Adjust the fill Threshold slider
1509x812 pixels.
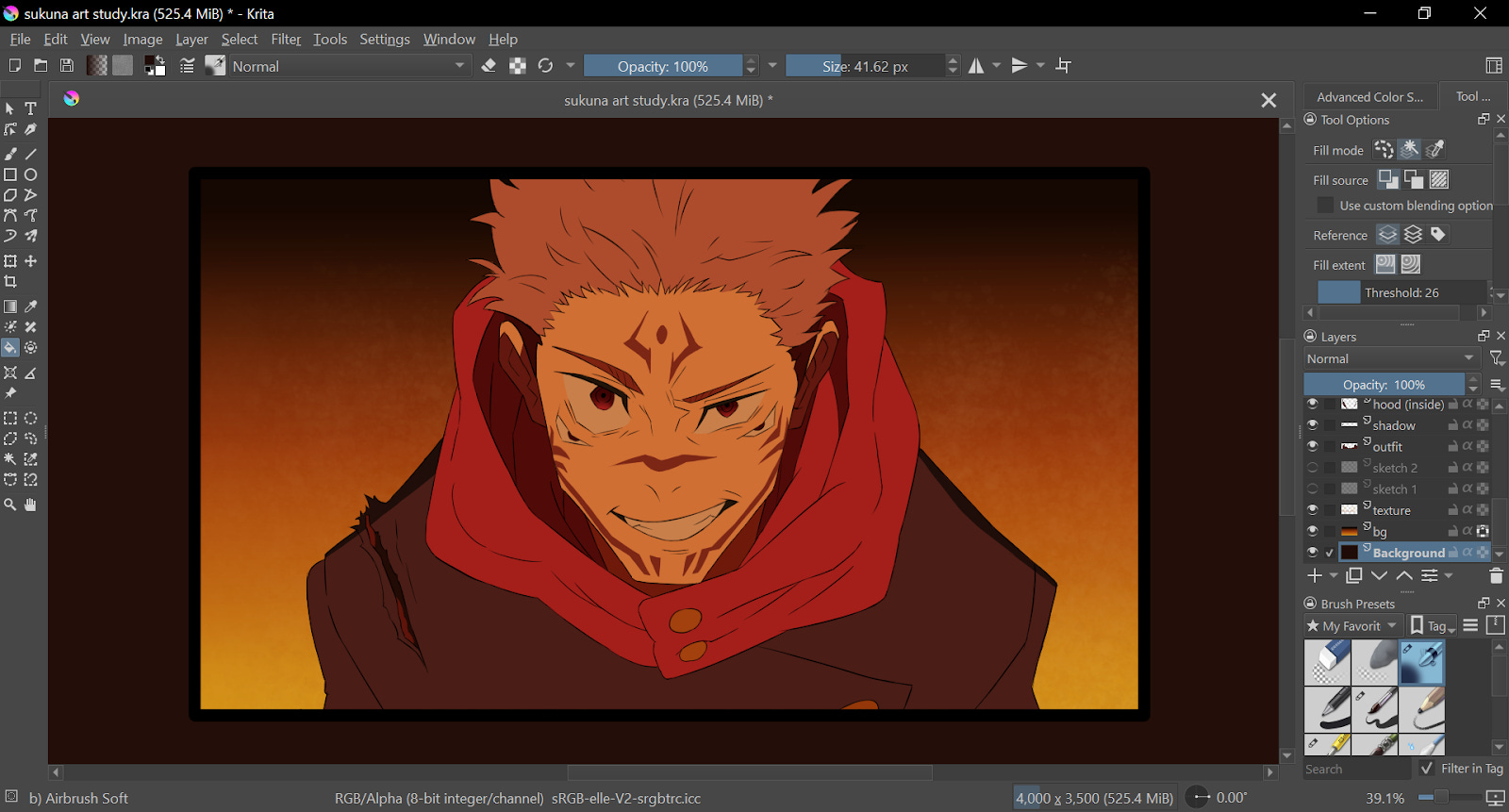pyautogui.click(x=1402, y=292)
